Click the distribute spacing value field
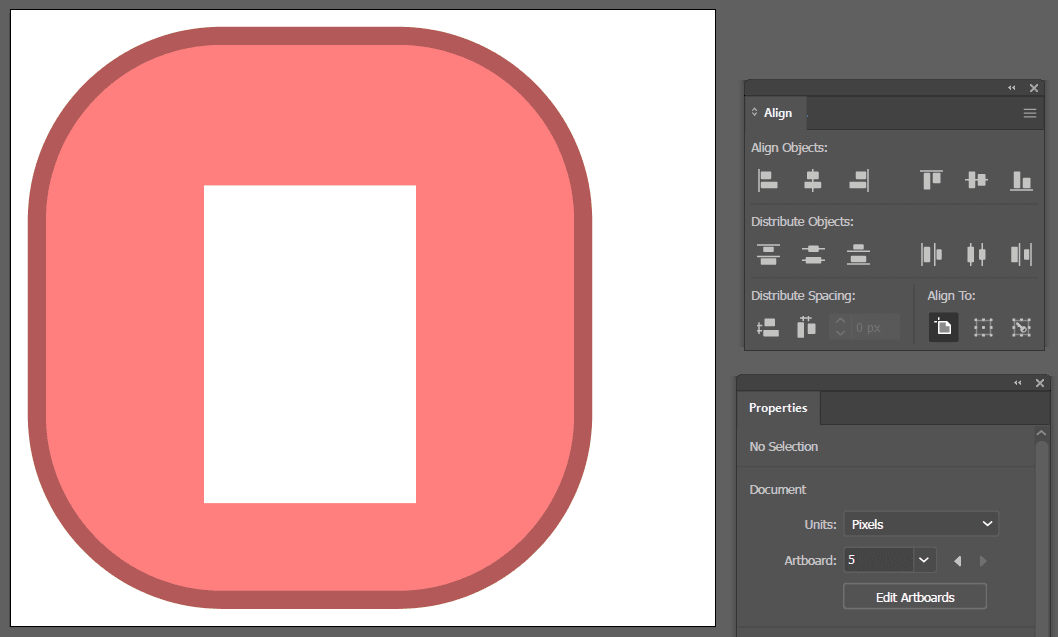This screenshot has width=1058, height=637. pos(875,328)
